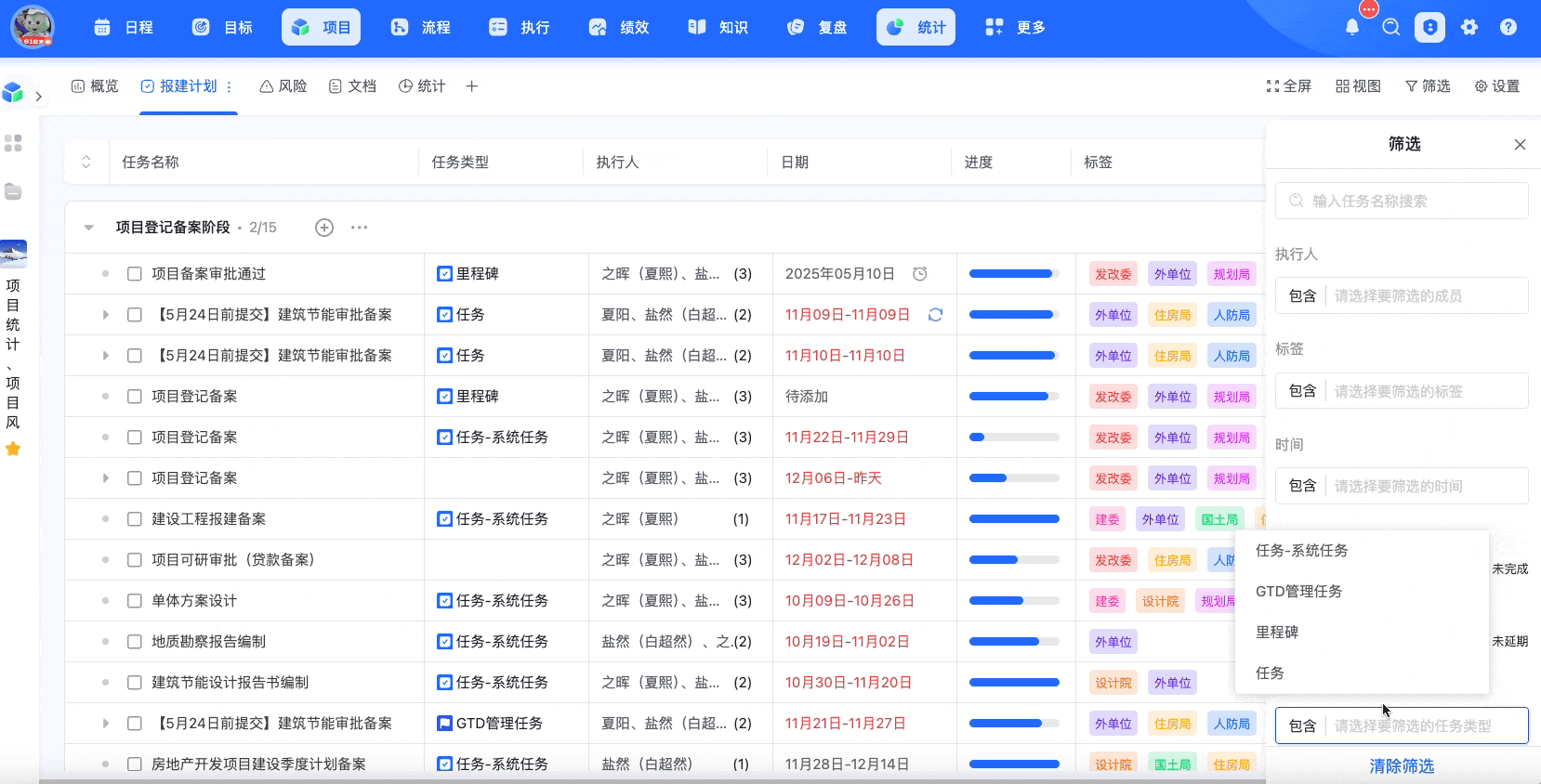Expand 建筑节能审批备案 row dated 11月10日-11月10日
This screenshot has height=784, width=1541.
[x=106, y=356]
